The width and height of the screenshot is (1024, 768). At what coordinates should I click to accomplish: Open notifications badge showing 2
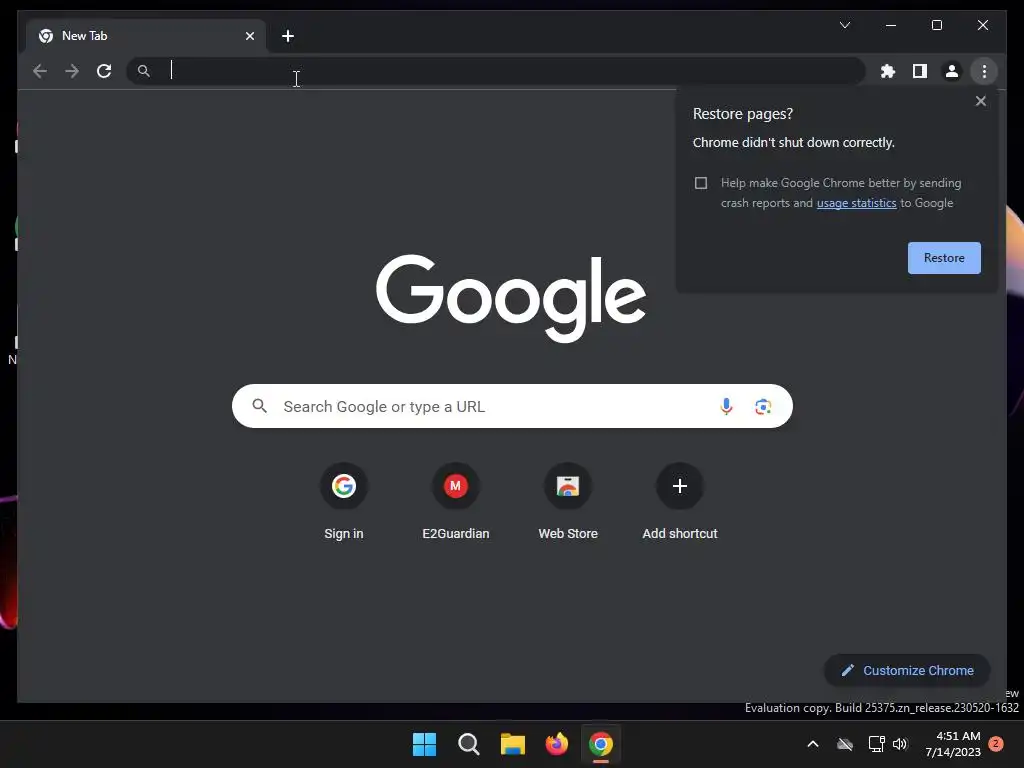(995, 744)
